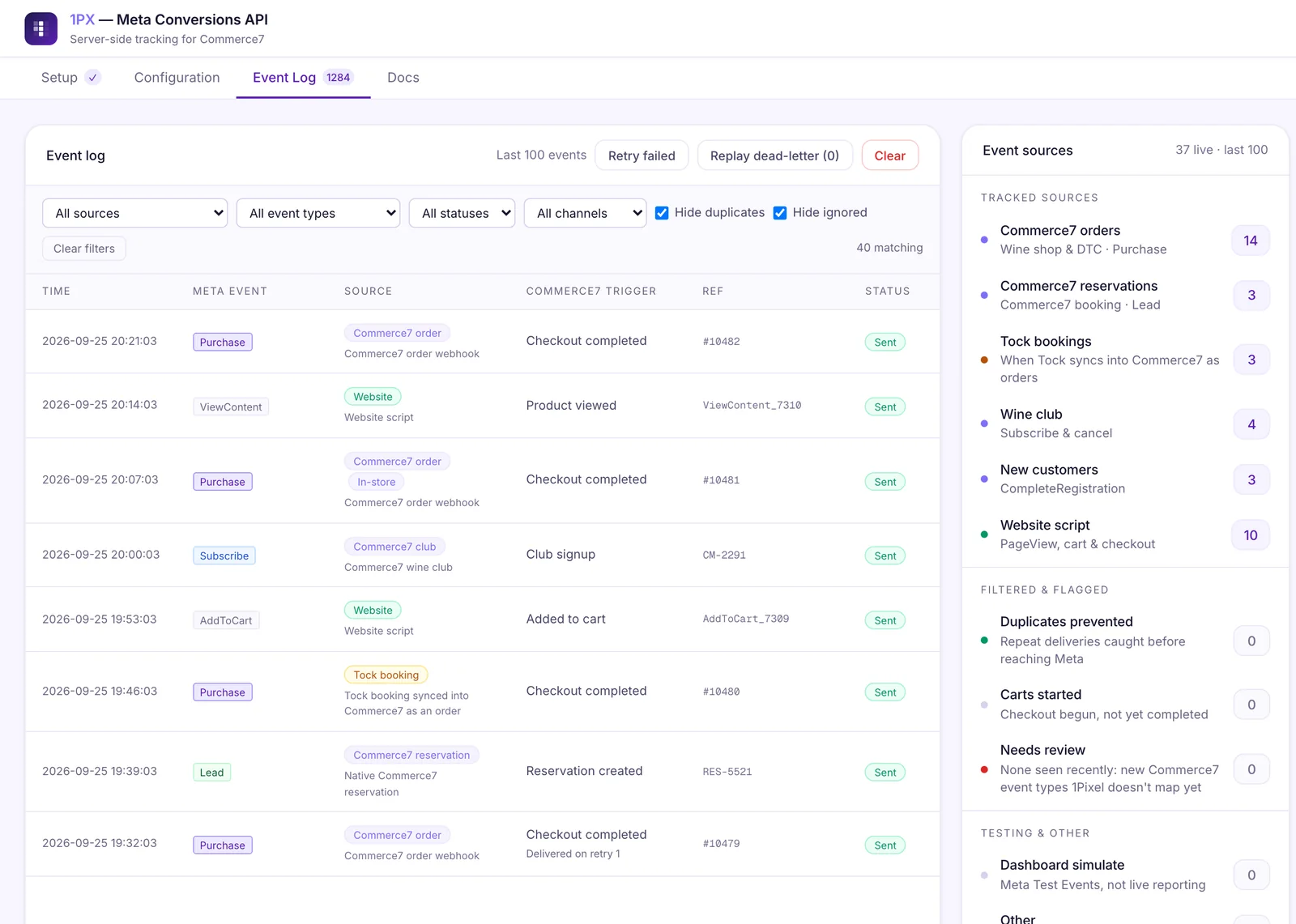Screen dimensions: 1296x924
Task: Click the Subscribe event tag
Action: click(x=224, y=556)
